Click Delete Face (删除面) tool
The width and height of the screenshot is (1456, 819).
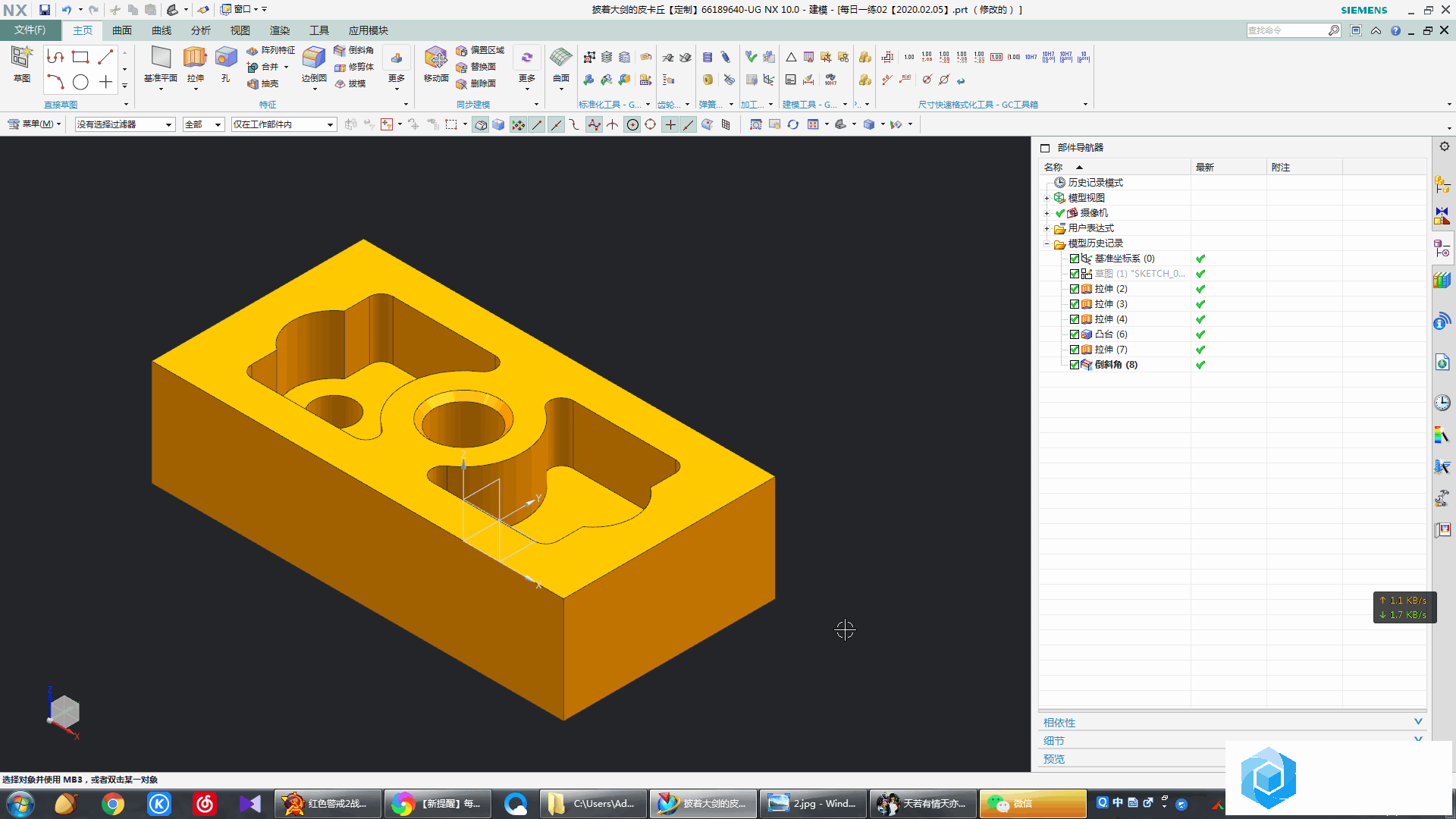[x=476, y=83]
